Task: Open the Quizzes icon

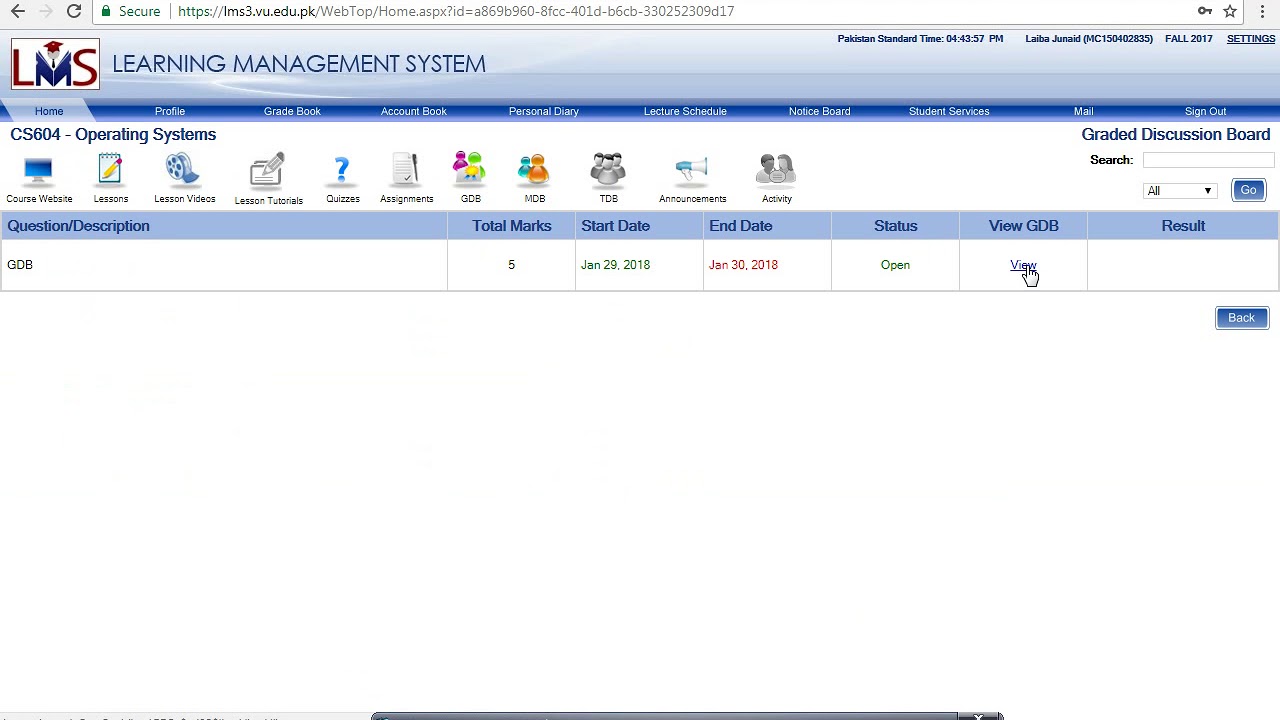Action: click(342, 172)
